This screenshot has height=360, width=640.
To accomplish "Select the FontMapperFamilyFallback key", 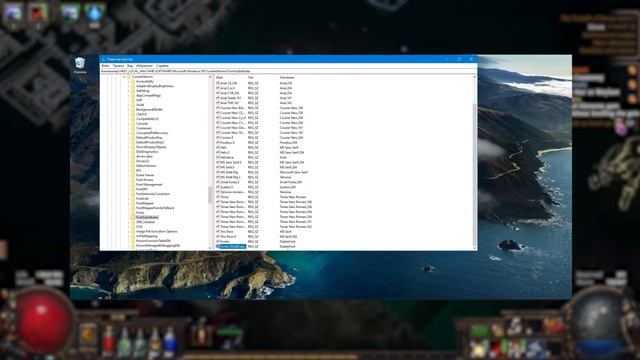I will 155,208.
